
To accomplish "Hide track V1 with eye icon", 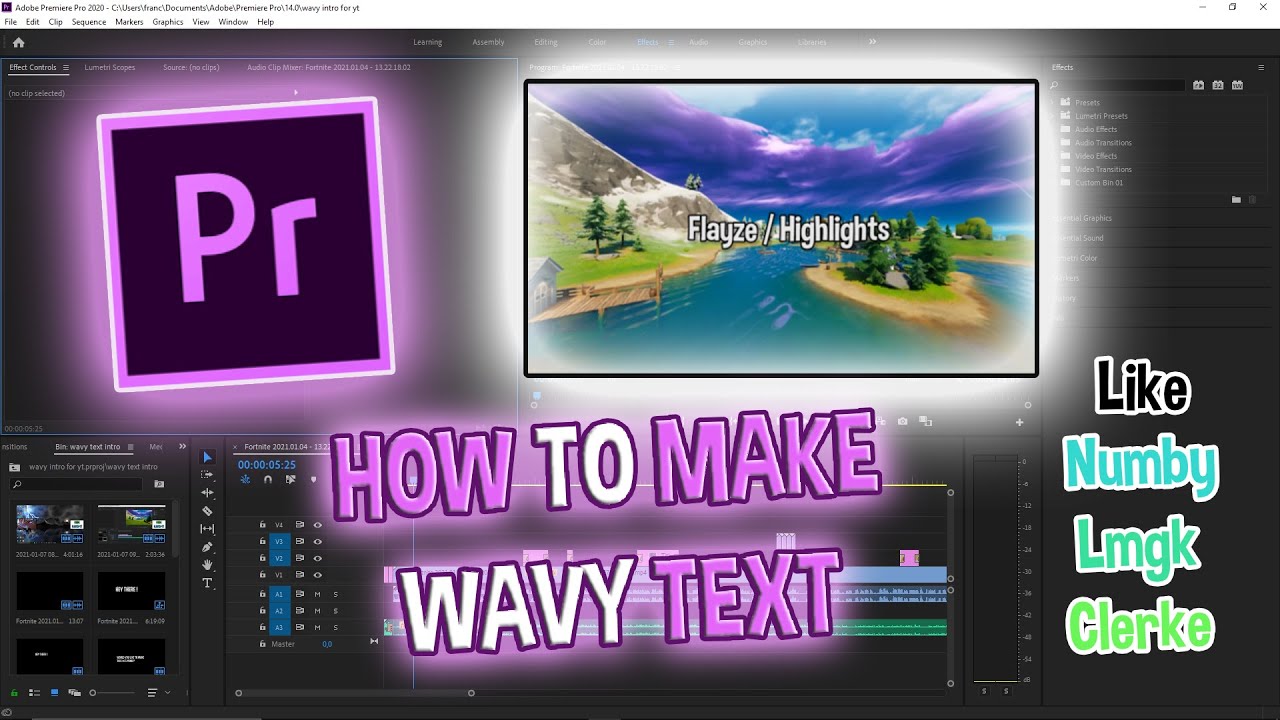I will pos(318,575).
